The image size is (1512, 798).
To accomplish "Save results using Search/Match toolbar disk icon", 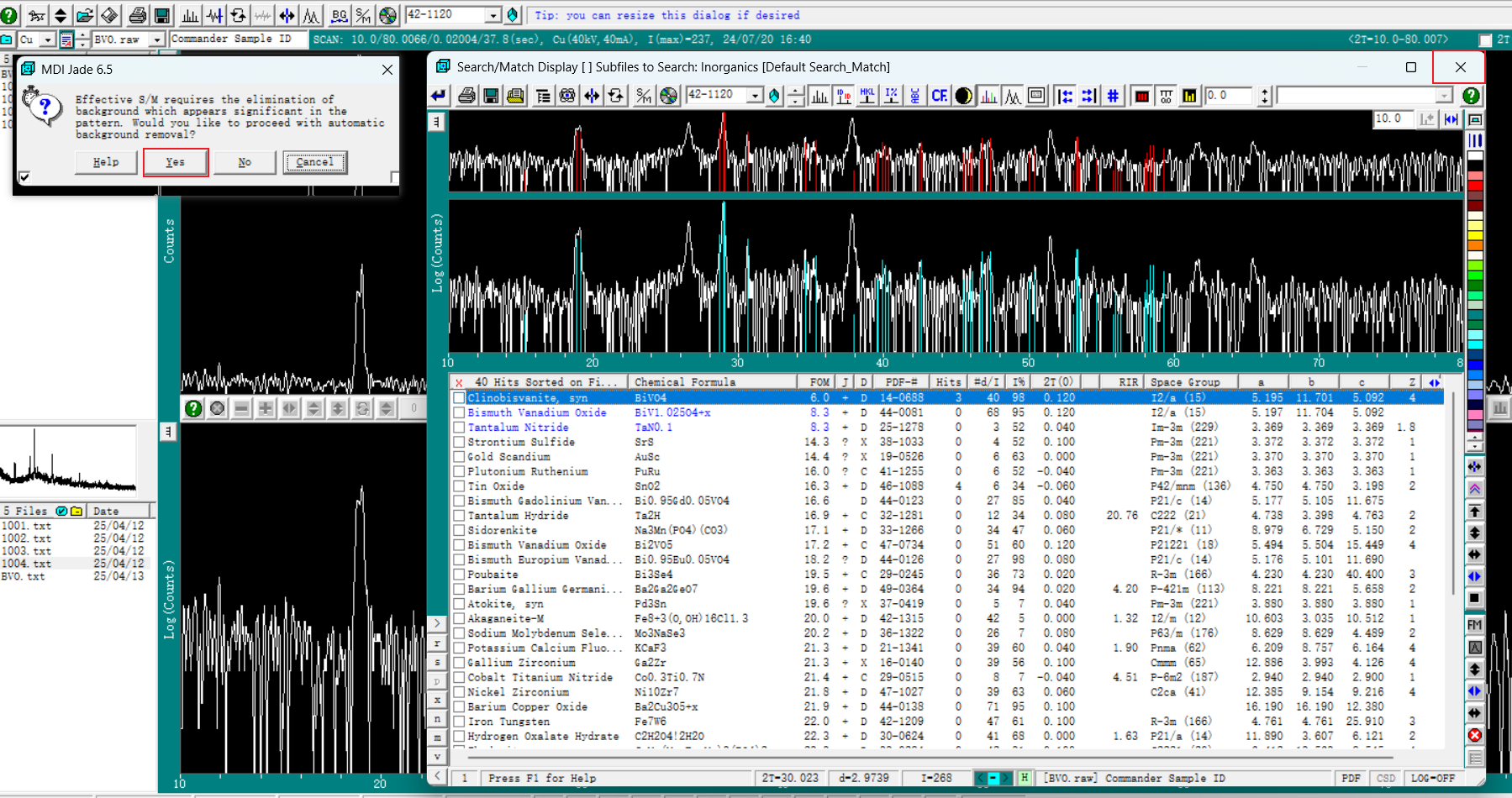I will [491, 96].
